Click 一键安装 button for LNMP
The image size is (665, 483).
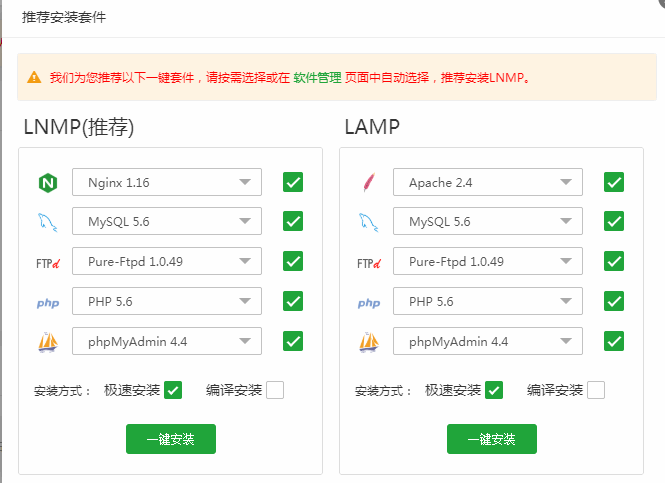(x=171, y=439)
